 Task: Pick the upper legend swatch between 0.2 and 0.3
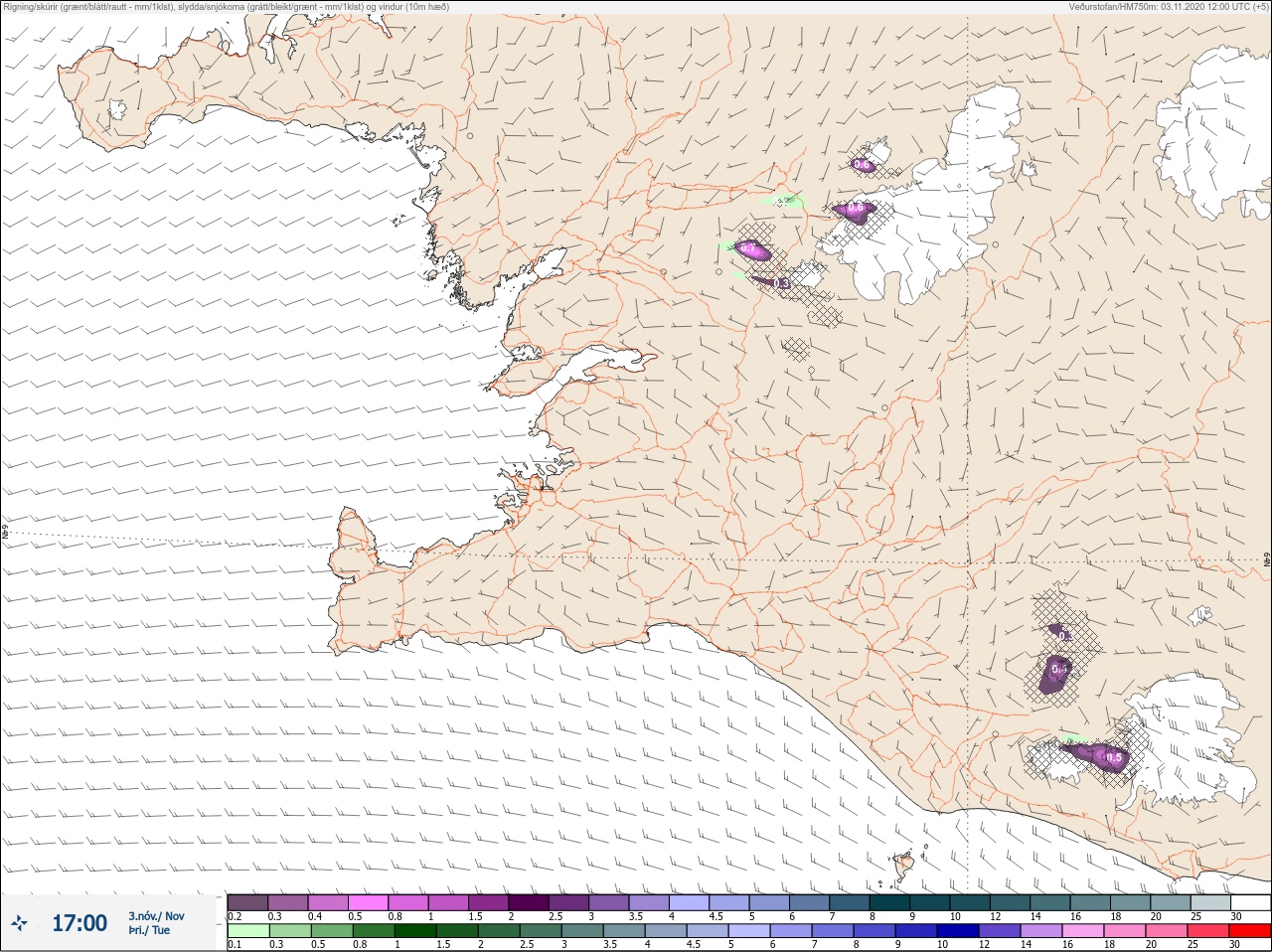pos(248,902)
